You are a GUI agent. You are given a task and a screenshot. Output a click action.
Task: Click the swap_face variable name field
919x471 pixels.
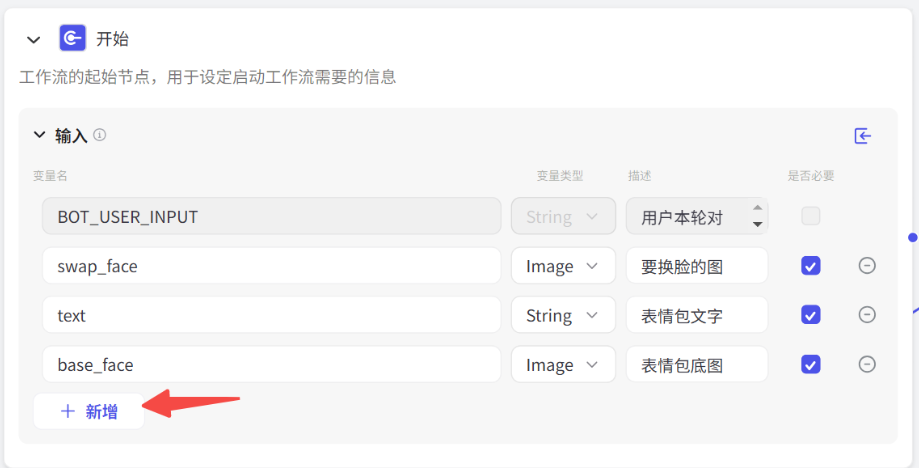tap(271, 266)
